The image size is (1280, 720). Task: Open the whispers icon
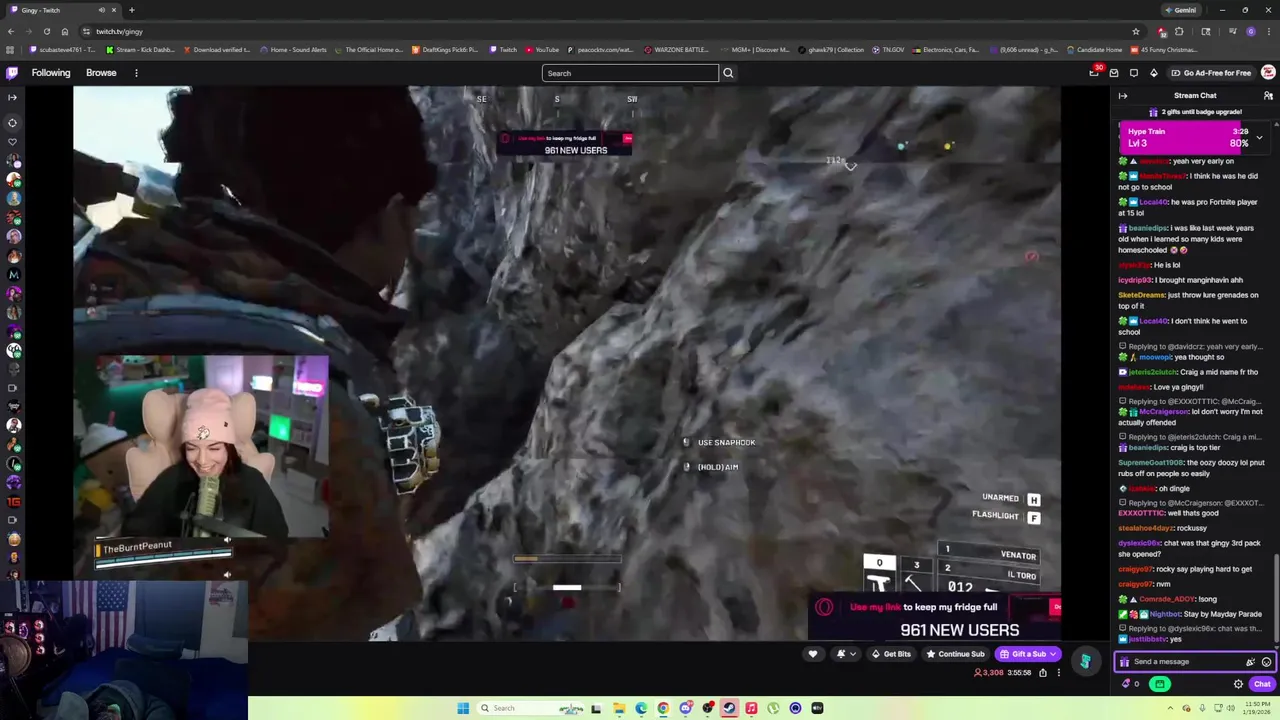tap(1134, 73)
